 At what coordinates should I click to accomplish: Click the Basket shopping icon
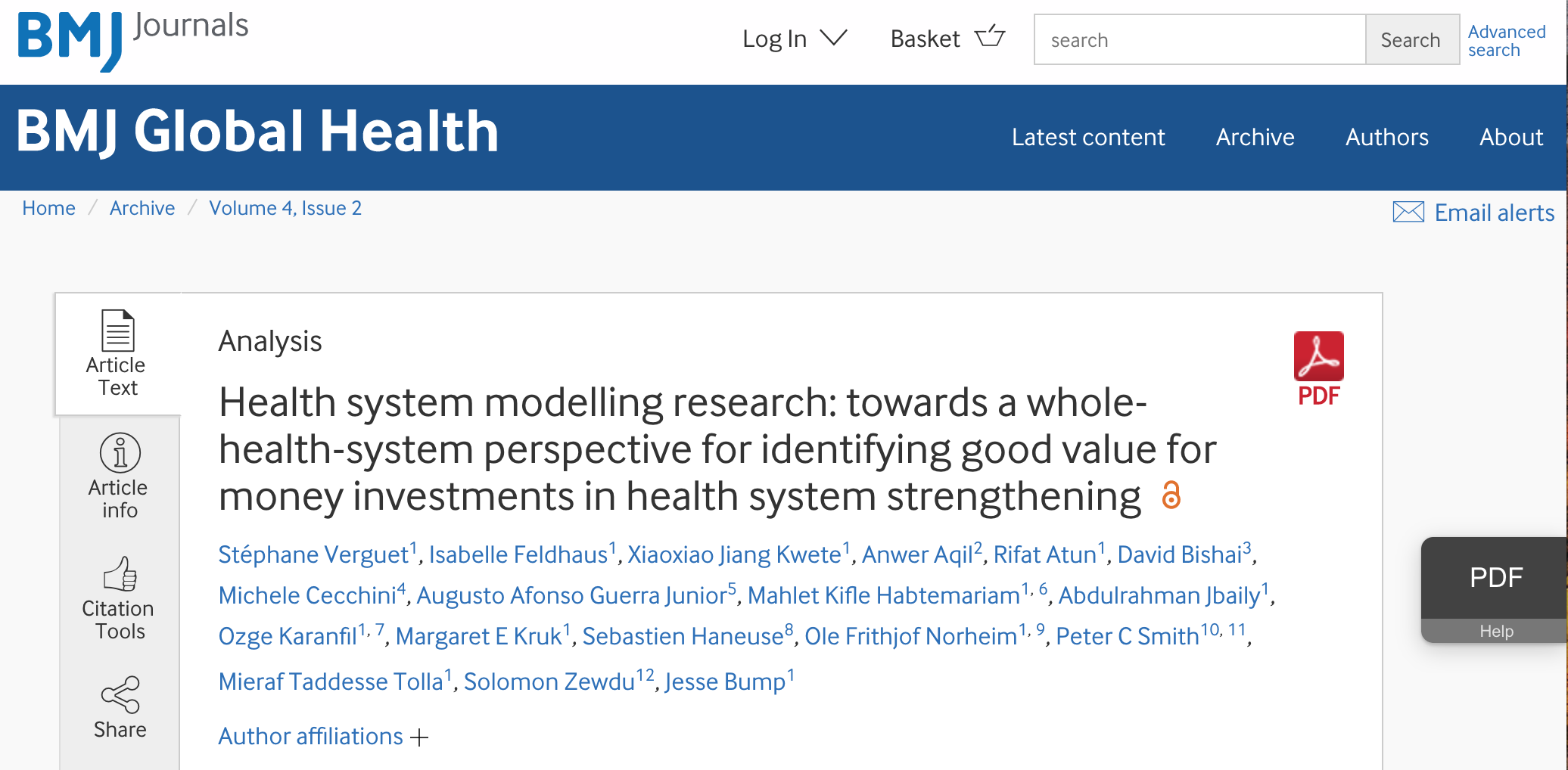click(990, 37)
